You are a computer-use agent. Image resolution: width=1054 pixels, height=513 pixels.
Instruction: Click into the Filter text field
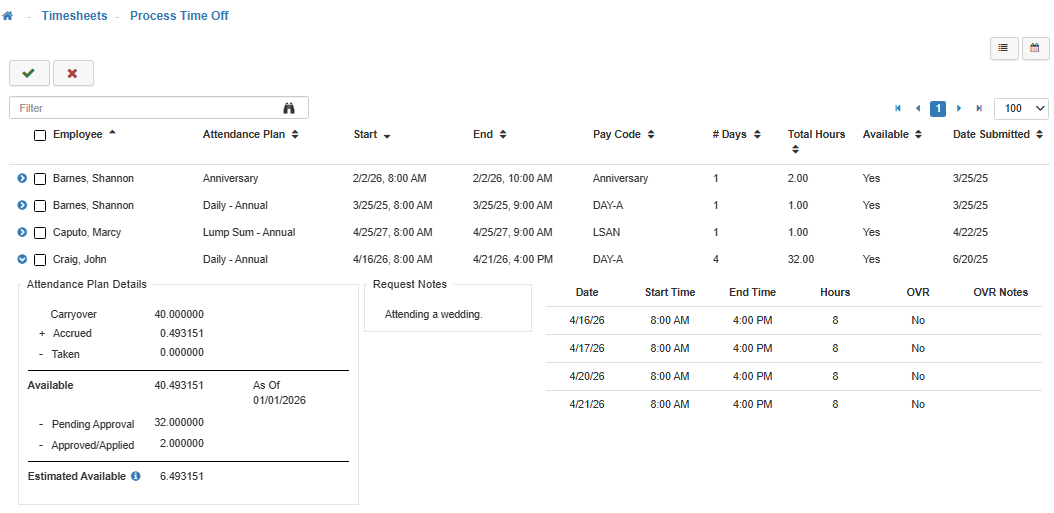click(145, 108)
